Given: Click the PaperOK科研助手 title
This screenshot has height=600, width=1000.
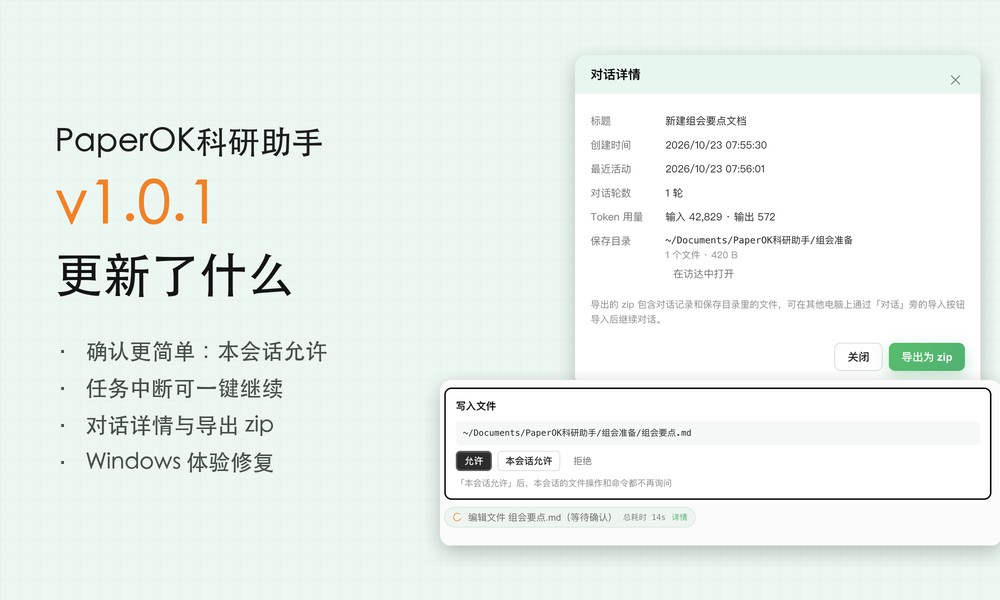Looking at the screenshot, I should [189, 141].
